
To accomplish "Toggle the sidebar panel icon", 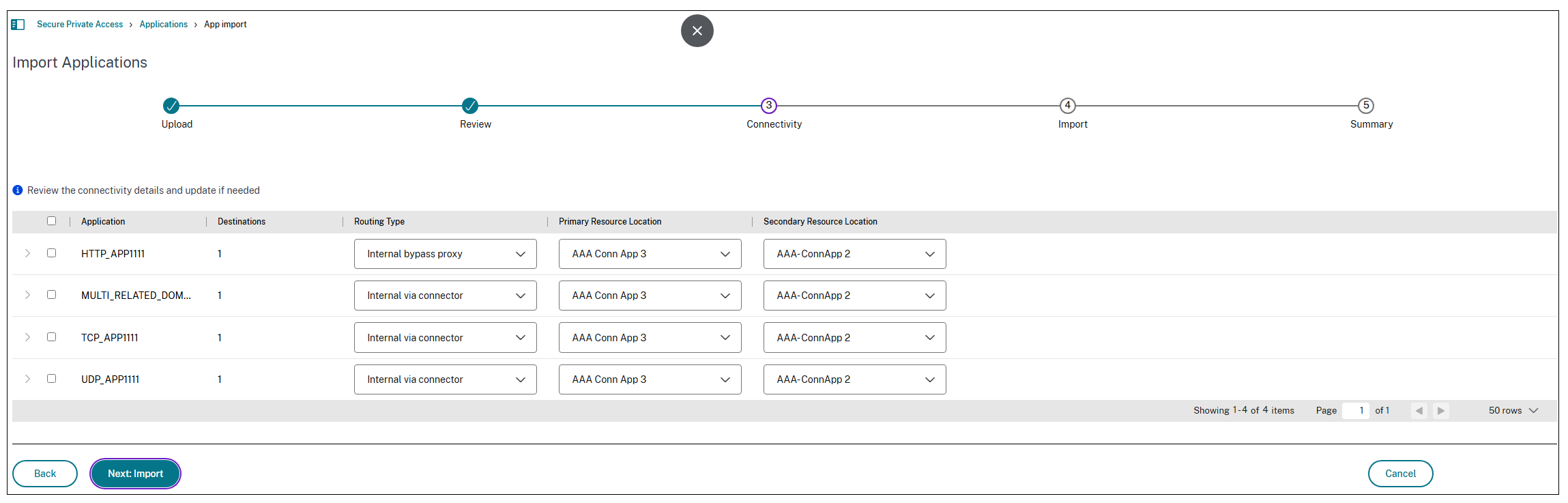I will pos(18,25).
